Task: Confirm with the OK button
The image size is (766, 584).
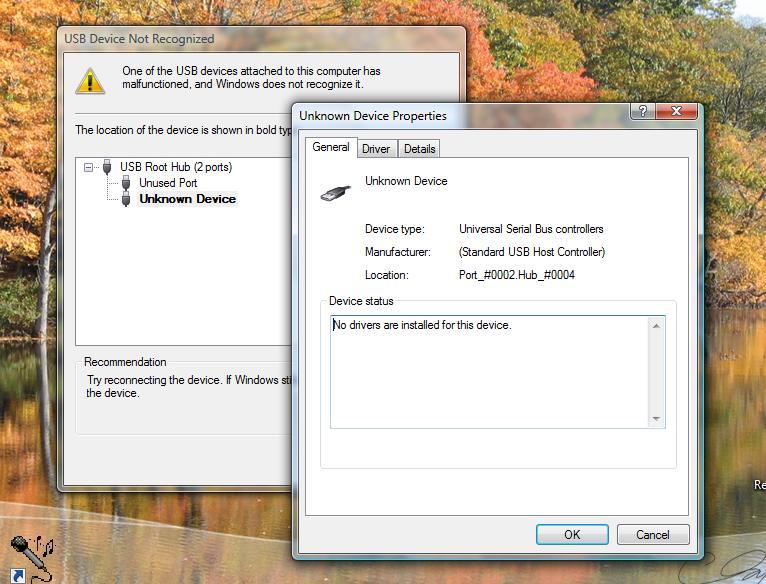Action: coord(572,534)
